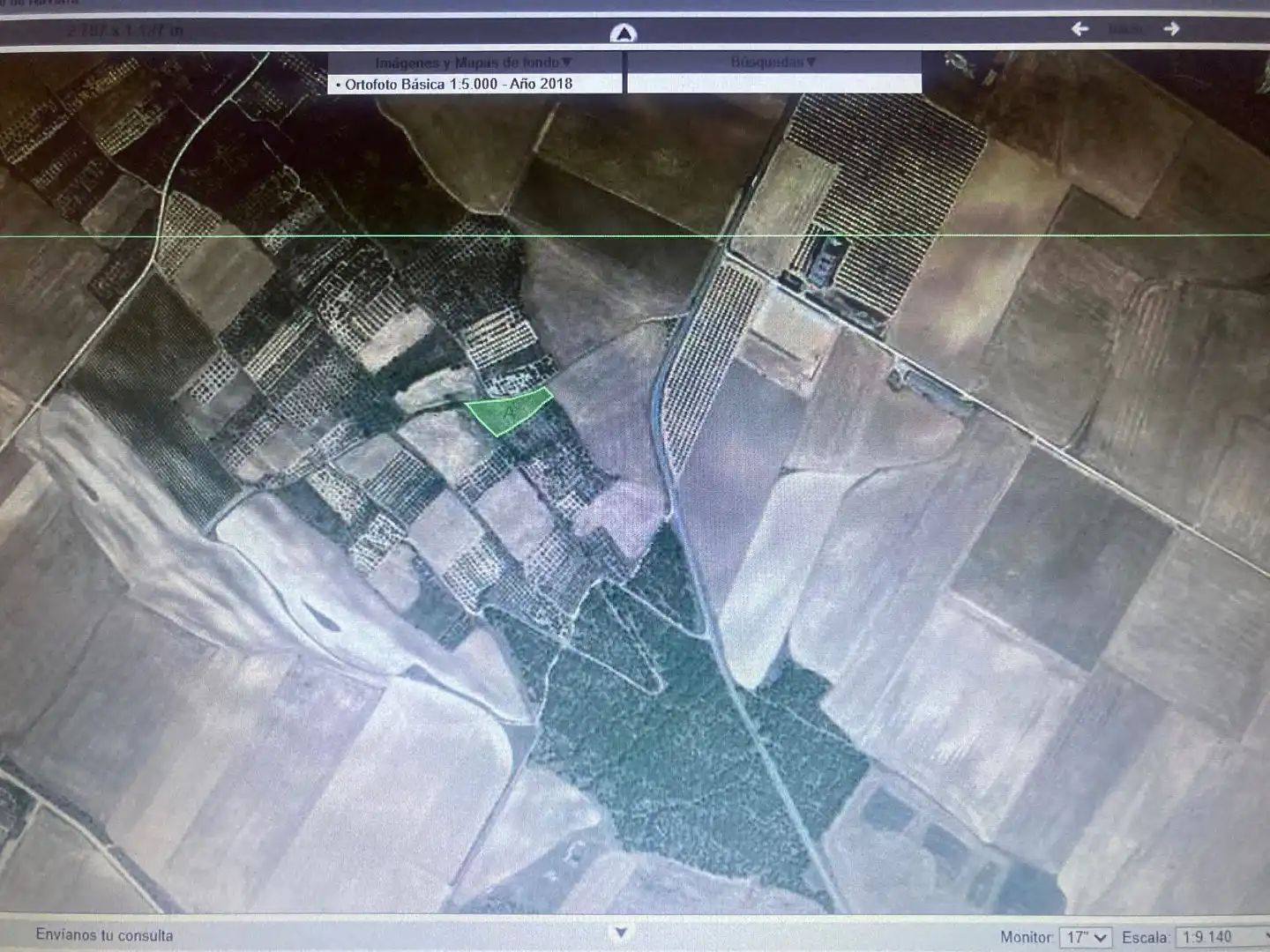The width and height of the screenshot is (1270, 952).
Task: Select the green highlighted parcel on the map
Action: click(508, 411)
